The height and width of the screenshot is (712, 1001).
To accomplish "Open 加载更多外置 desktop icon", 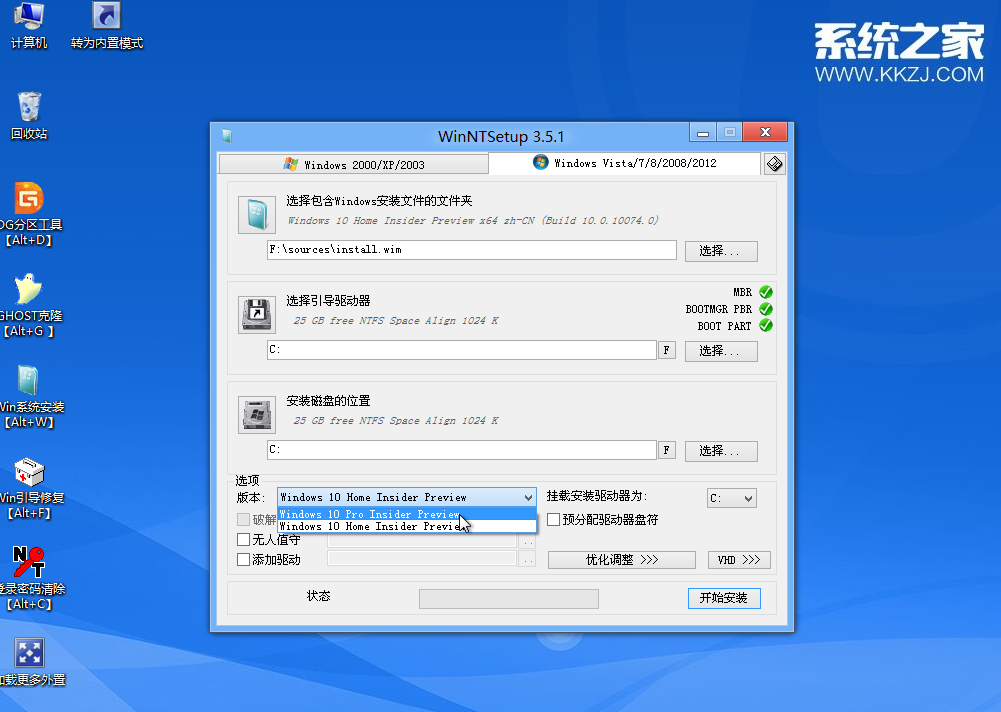I will [x=29, y=662].
